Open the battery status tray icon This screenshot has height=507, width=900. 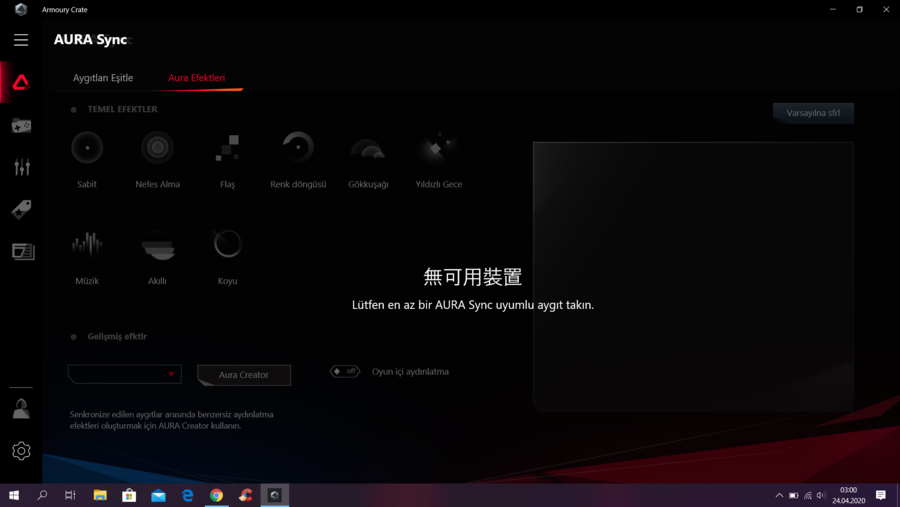pyautogui.click(x=793, y=495)
